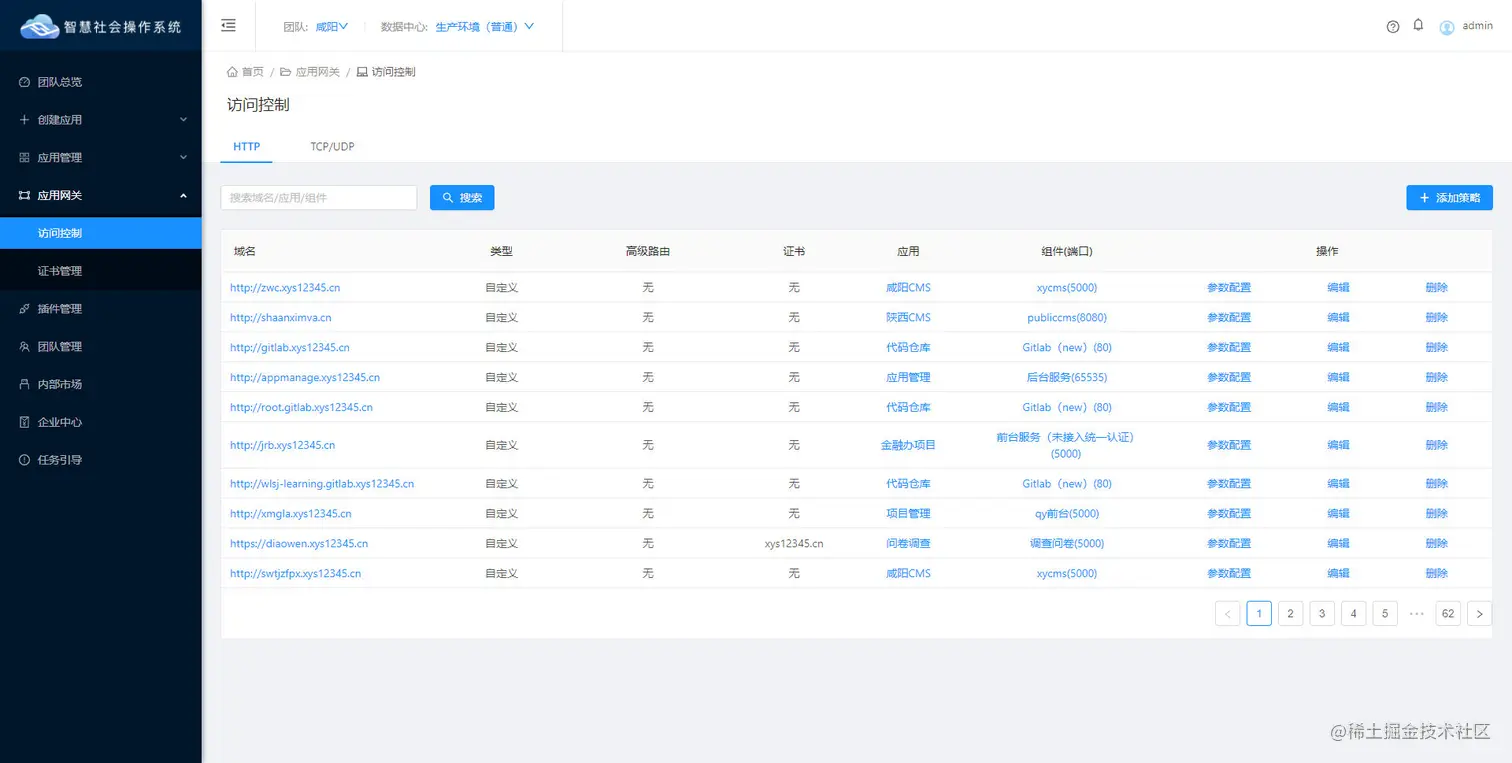Viewport: 1512px width, 763px height.
Task: Collapse sidebar with the menu fold icon
Action: 228,26
